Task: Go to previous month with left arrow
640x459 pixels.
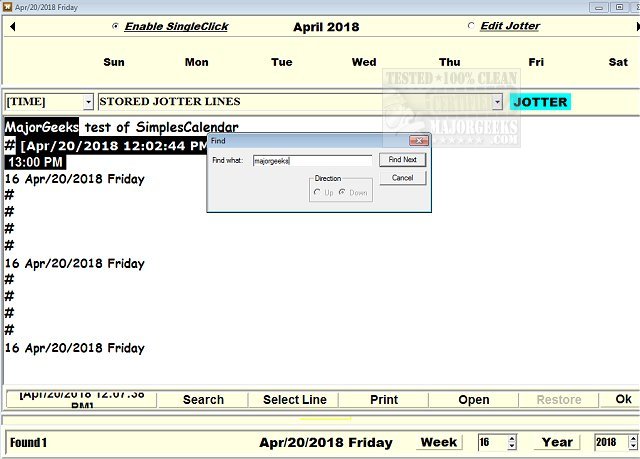Action: (x=13, y=27)
